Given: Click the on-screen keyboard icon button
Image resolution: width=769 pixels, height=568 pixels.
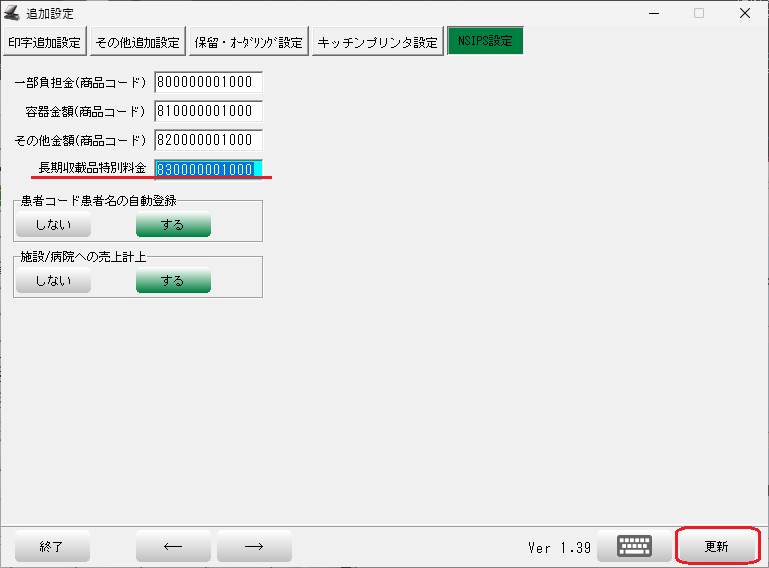Looking at the screenshot, I should [635, 546].
